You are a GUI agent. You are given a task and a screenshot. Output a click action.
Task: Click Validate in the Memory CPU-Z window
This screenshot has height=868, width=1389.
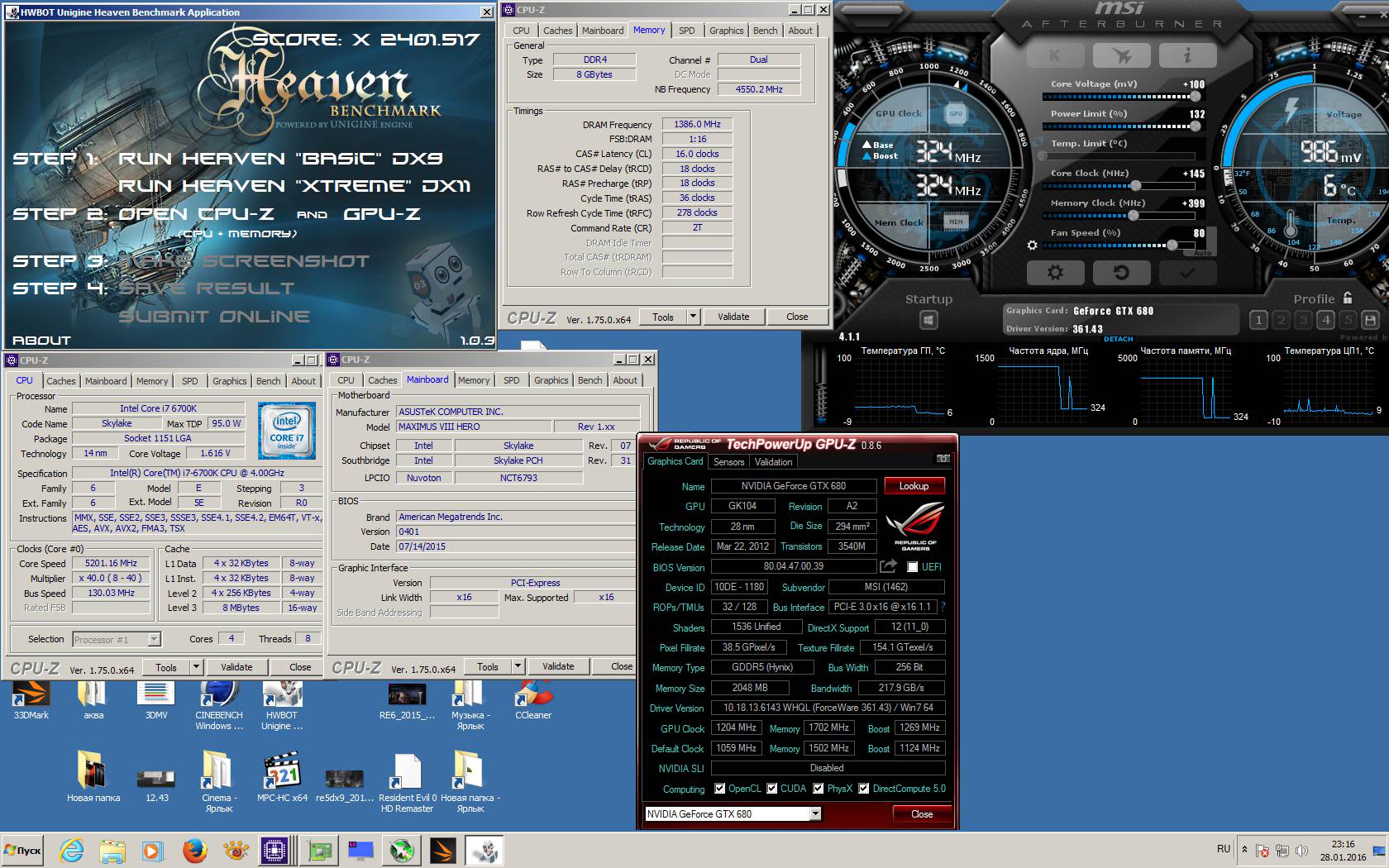pos(733,317)
